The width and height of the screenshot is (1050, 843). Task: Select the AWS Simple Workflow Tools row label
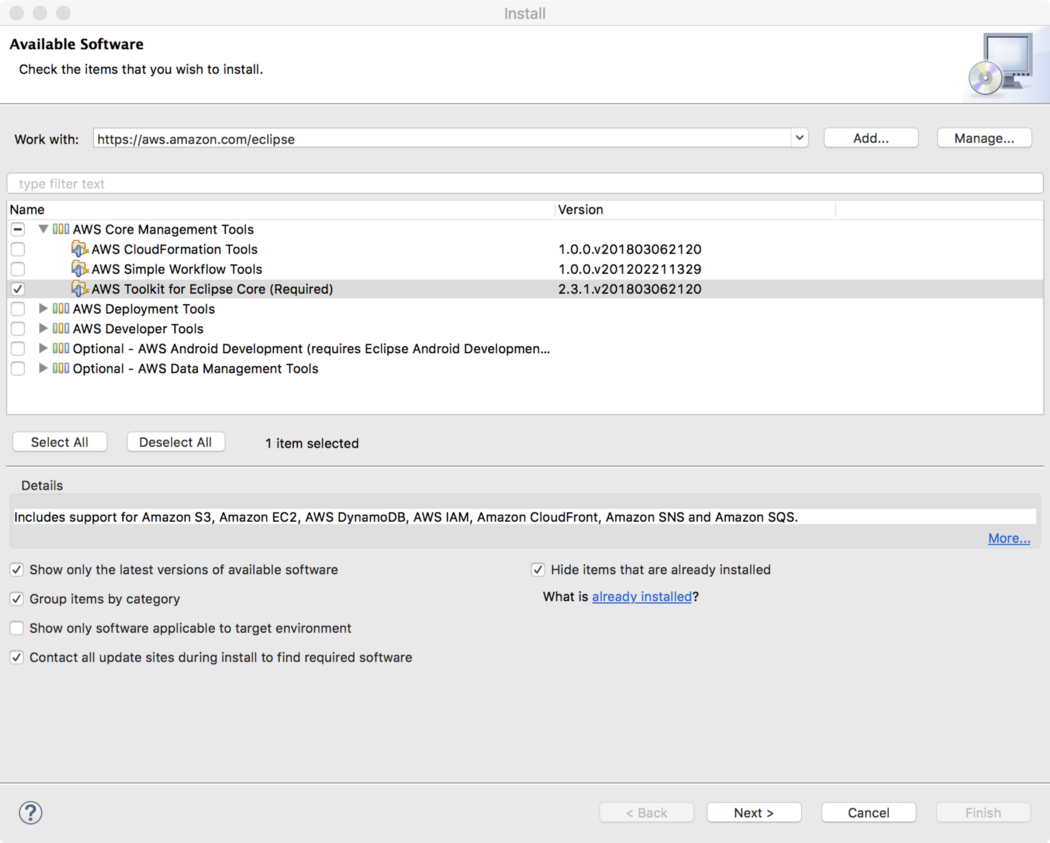coord(177,269)
